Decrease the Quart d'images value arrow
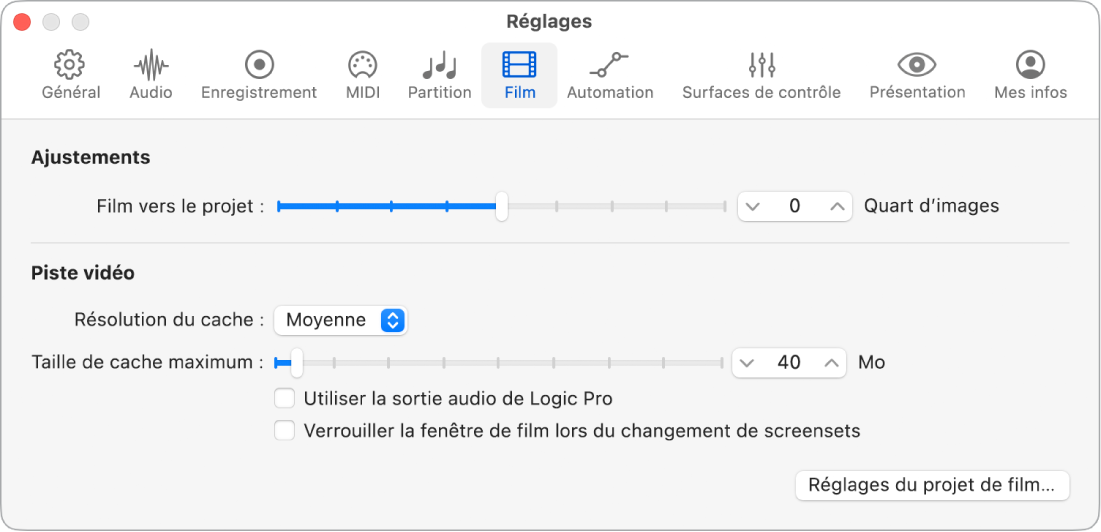 [754, 206]
